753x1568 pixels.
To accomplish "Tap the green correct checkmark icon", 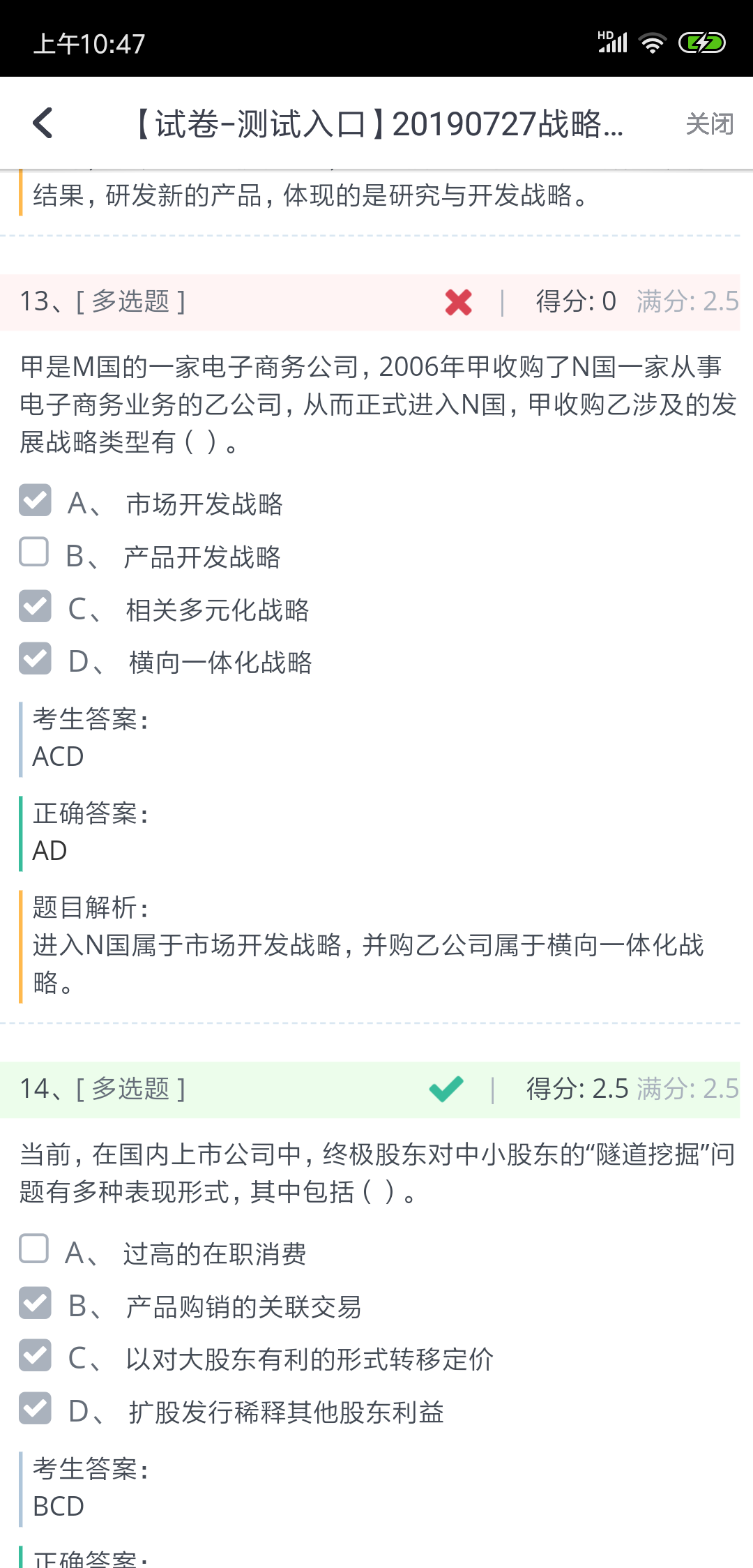I will tap(446, 1089).
